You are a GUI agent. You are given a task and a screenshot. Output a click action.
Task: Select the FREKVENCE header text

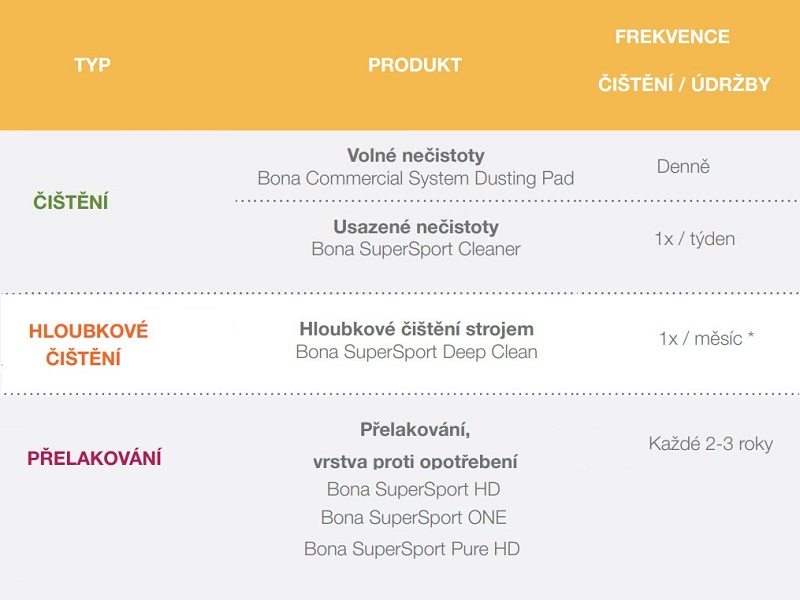pyautogui.click(x=672, y=37)
